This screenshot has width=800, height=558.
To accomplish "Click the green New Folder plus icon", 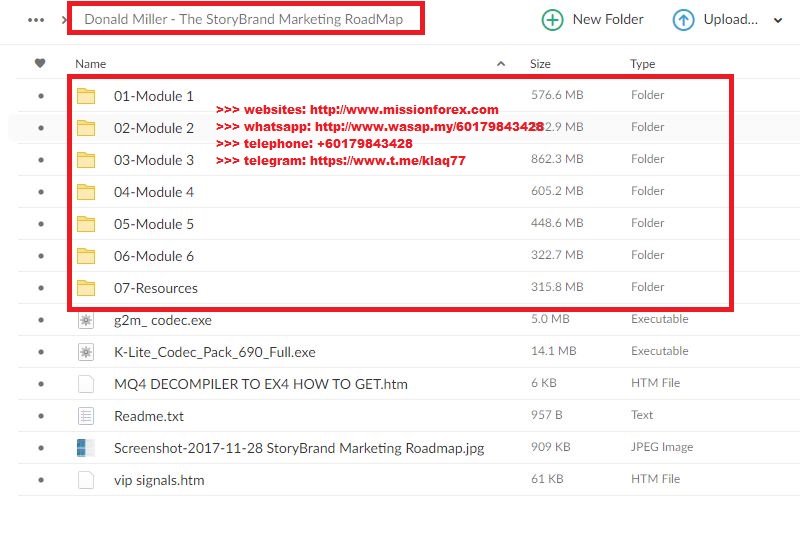I will point(552,20).
